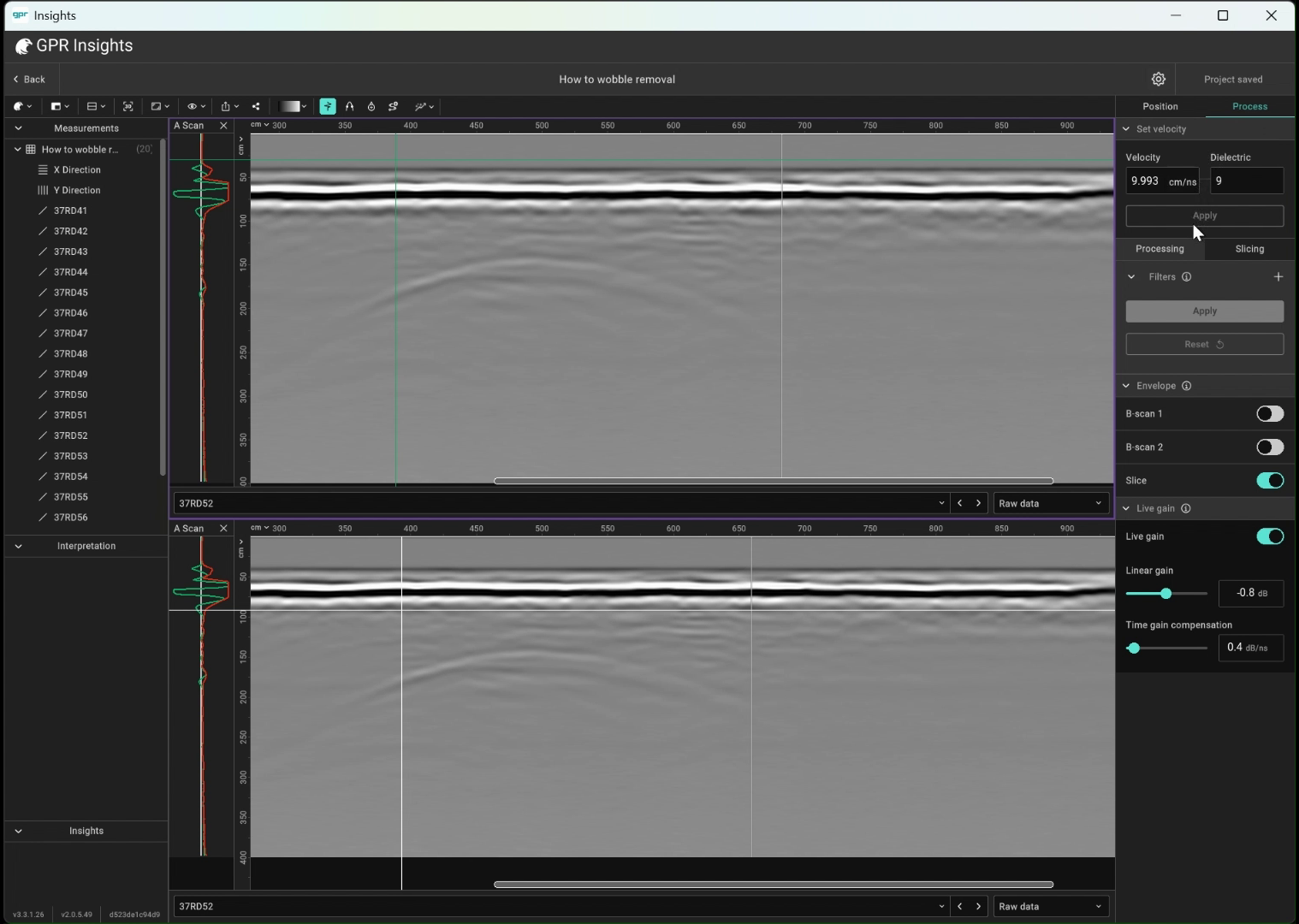1299x924 pixels.
Task: Expand the Interpretation section
Action: [x=18, y=546]
